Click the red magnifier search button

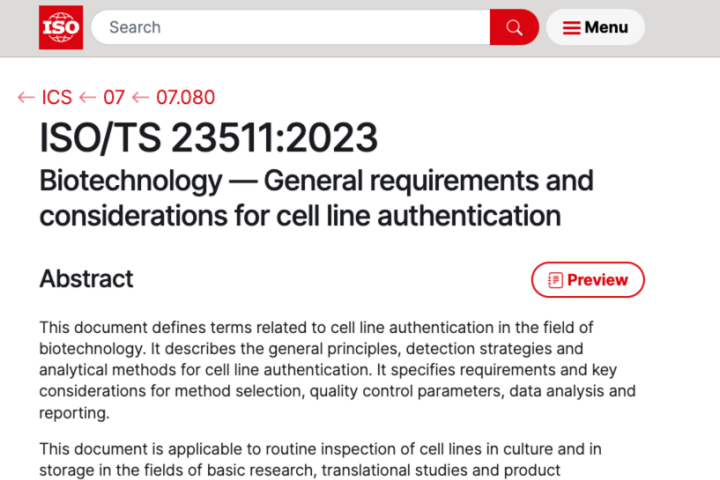point(514,27)
